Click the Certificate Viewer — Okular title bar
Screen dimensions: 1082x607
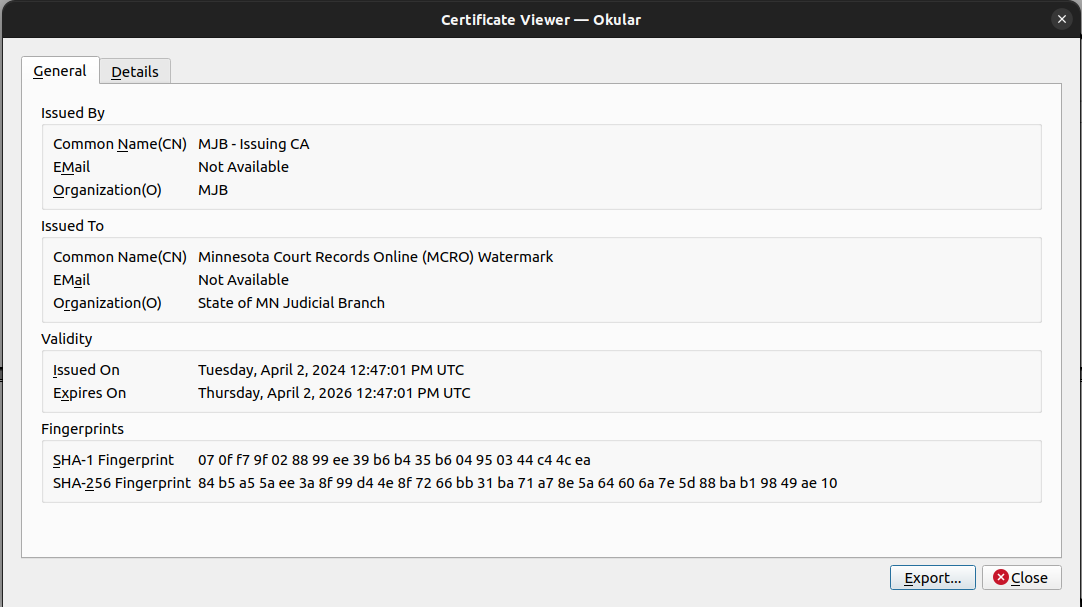(541, 19)
